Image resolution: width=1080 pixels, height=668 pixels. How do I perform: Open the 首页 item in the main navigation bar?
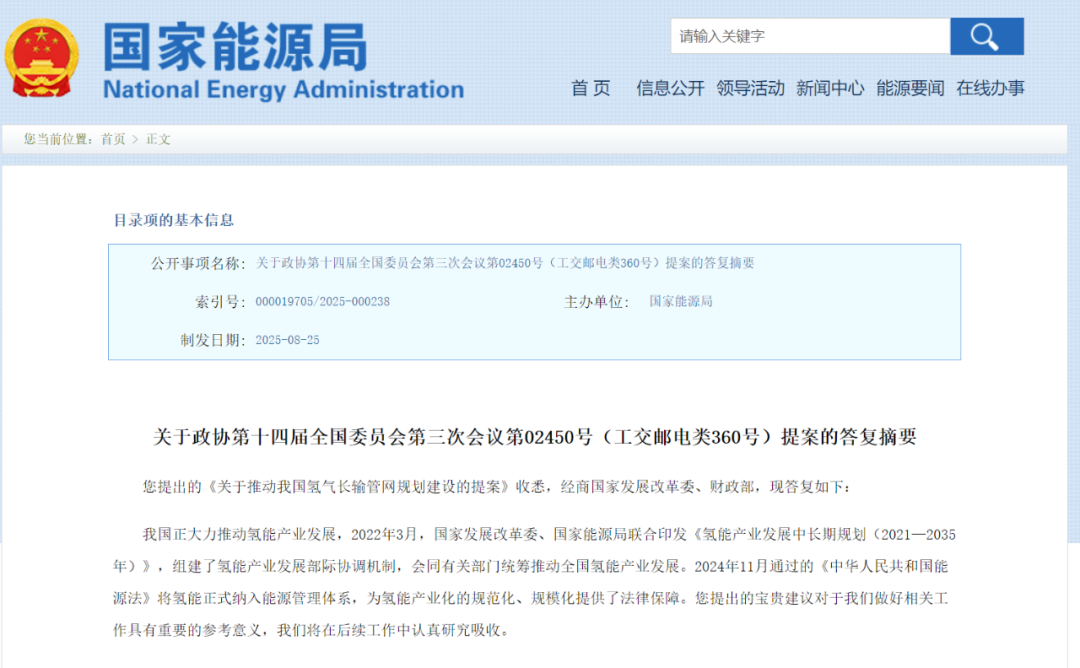(x=590, y=88)
